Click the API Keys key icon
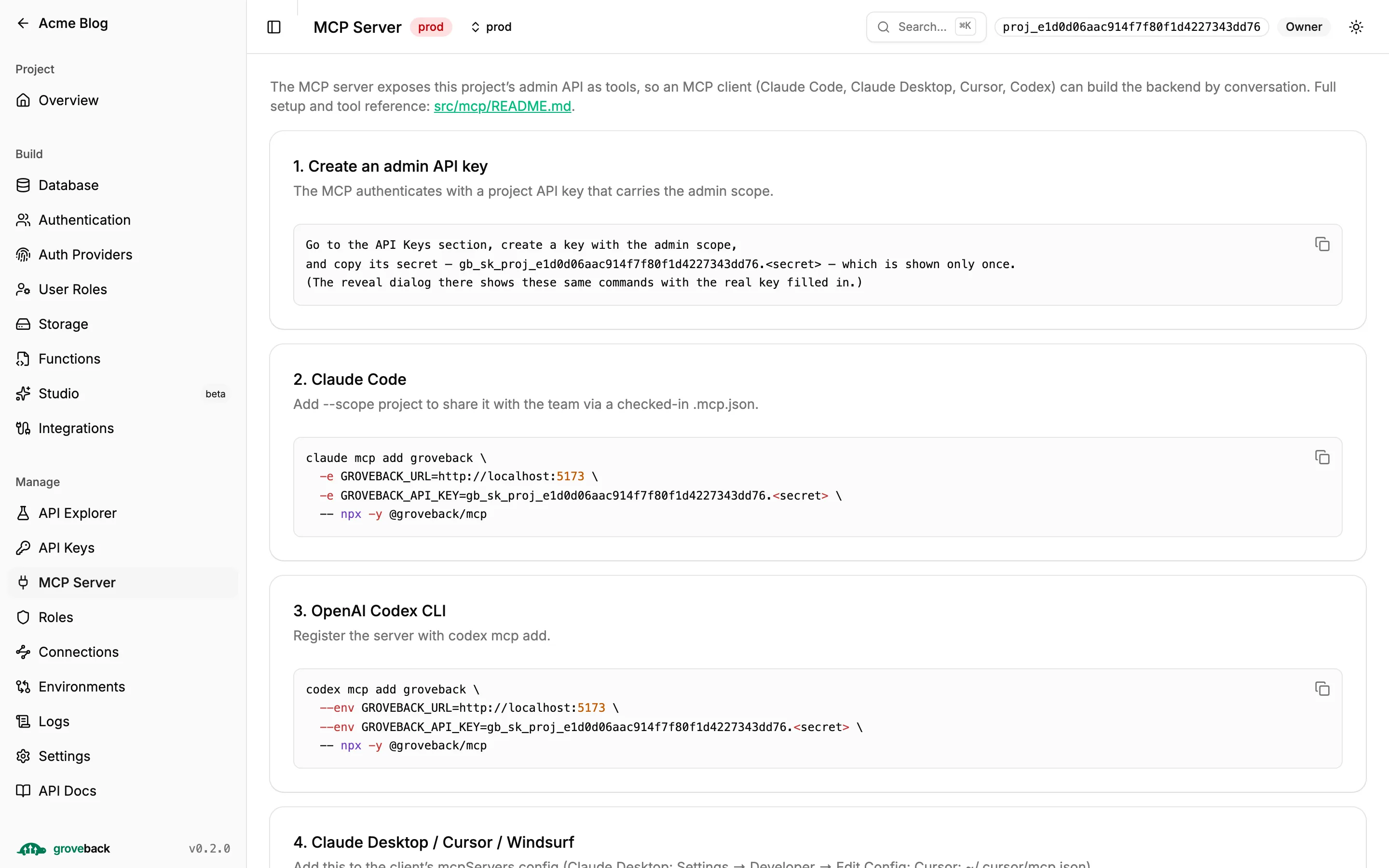 (x=23, y=548)
